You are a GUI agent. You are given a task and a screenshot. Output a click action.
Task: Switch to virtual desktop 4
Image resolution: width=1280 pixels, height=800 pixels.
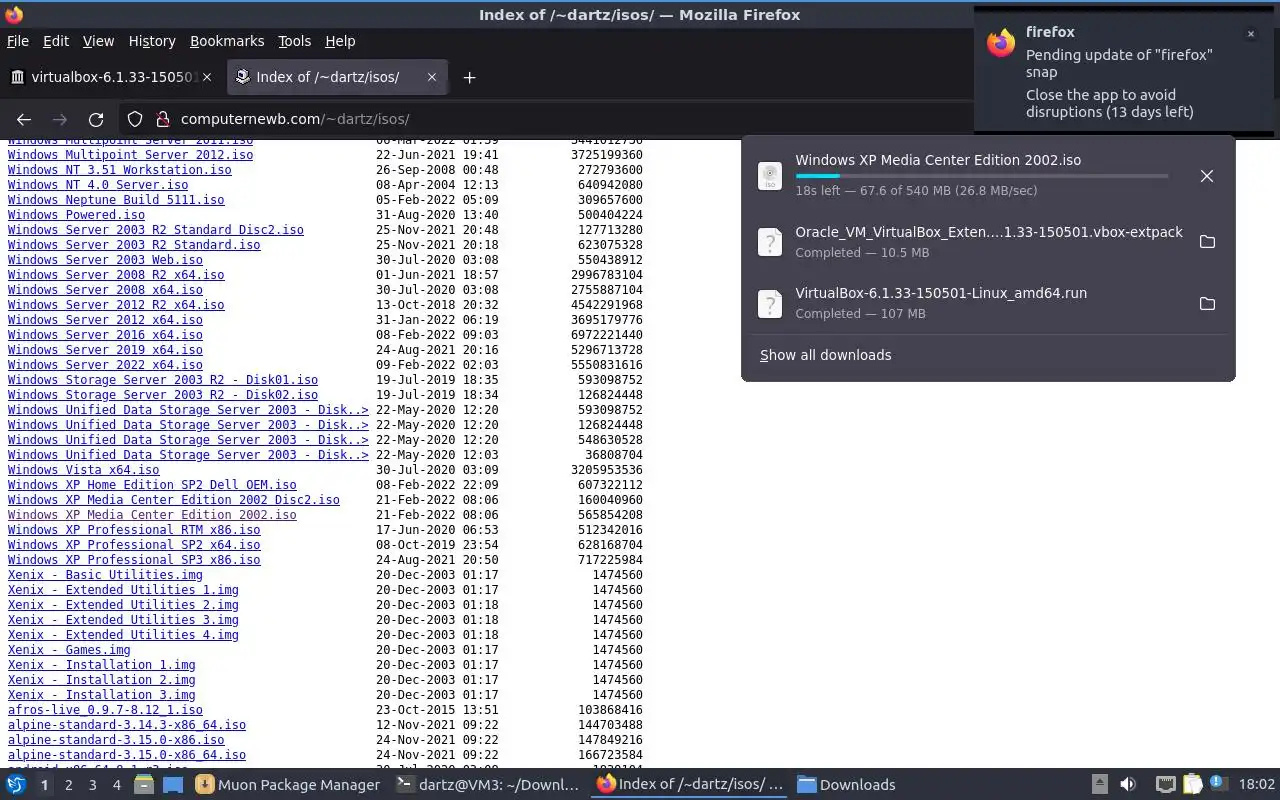pos(116,785)
